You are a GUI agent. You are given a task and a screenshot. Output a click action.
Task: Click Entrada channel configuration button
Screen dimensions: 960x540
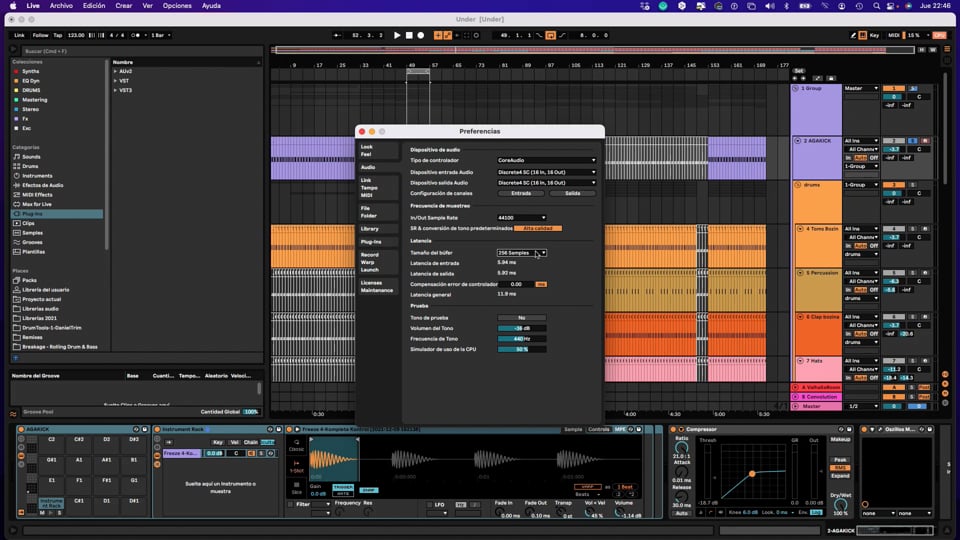521,193
